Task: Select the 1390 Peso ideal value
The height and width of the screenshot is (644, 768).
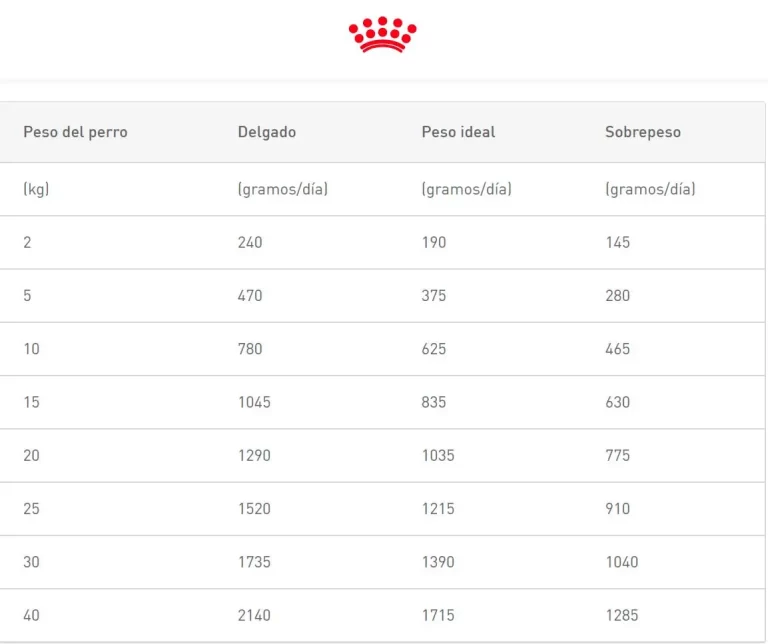Action: tap(438, 562)
